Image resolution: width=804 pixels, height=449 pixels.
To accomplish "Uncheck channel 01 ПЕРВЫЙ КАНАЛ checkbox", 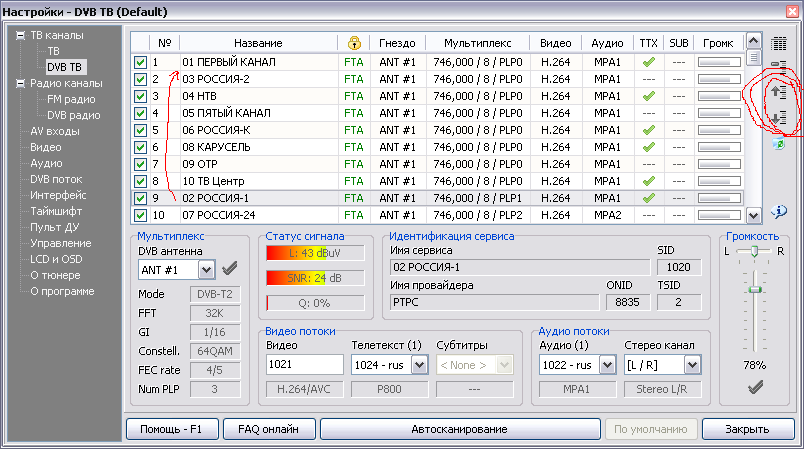I will pos(141,63).
